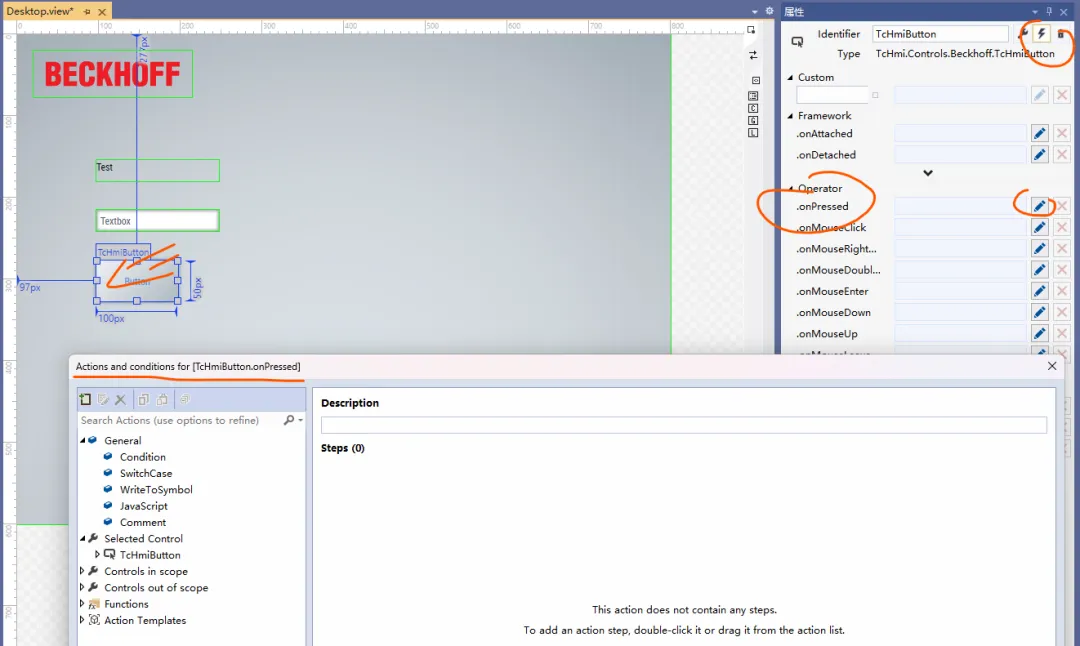Screen dimensions: 1080x646
Task: Collapse the General actions group
Action: pyautogui.click(x=83, y=441)
